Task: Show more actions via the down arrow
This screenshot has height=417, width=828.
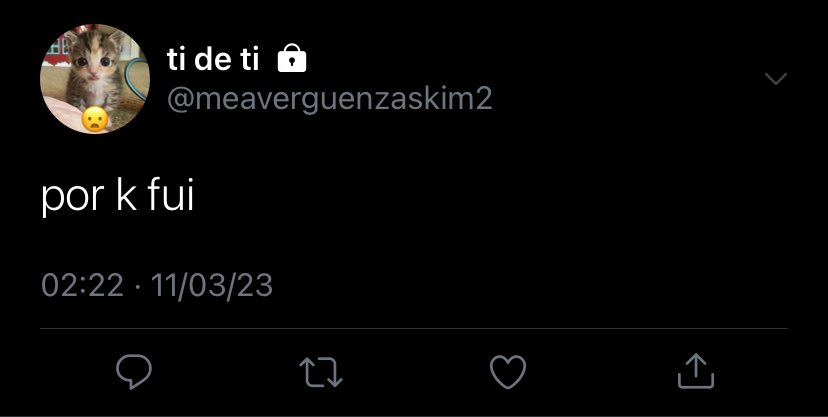Action: tap(776, 79)
